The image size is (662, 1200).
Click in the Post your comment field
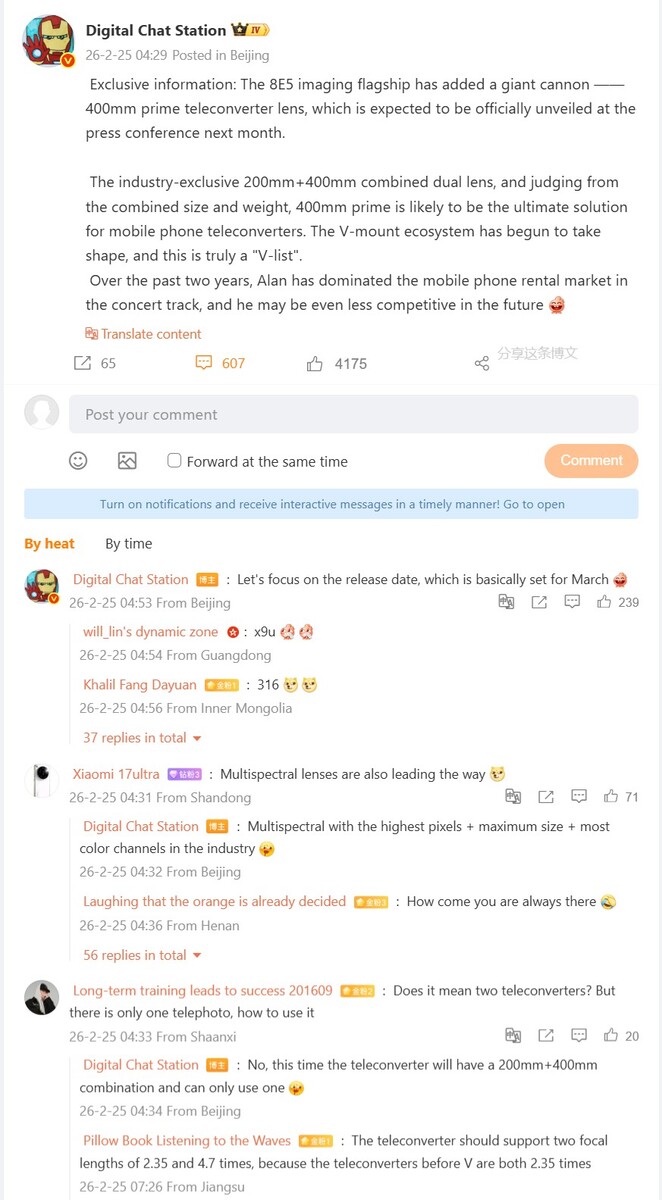353,414
